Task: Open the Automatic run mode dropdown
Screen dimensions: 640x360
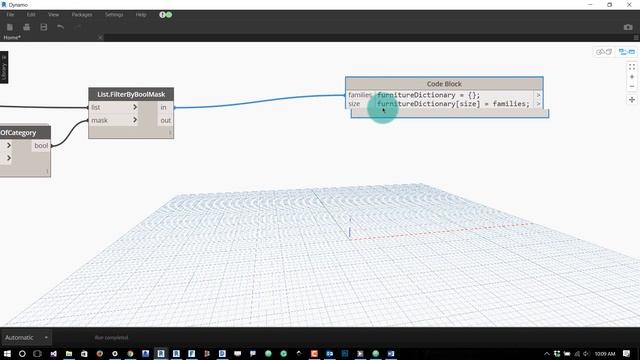Action: (x=27, y=338)
